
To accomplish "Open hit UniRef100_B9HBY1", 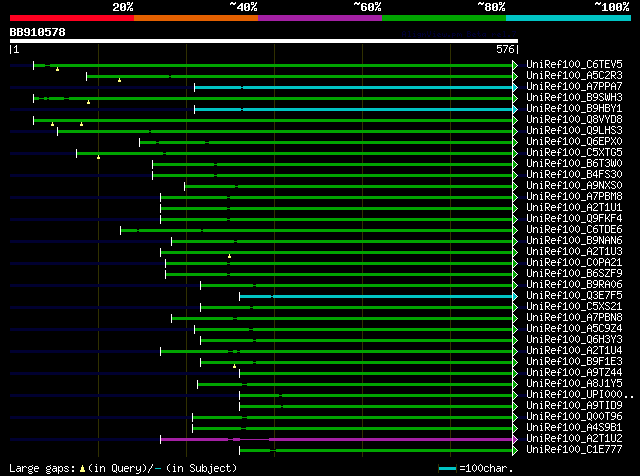I will click(x=574, y=109).
